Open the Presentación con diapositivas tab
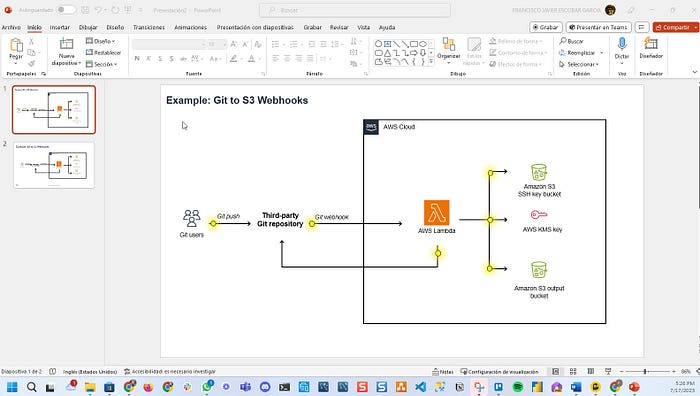 255,27
